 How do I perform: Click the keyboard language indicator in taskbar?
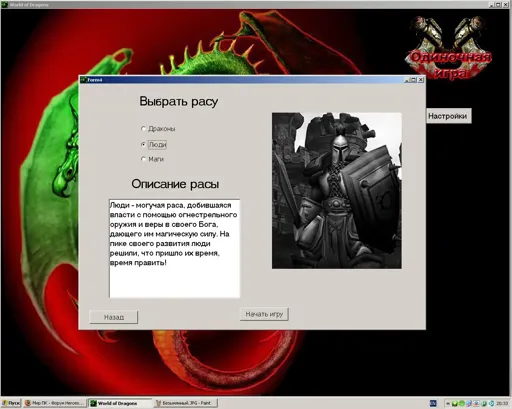coord(433,403)
